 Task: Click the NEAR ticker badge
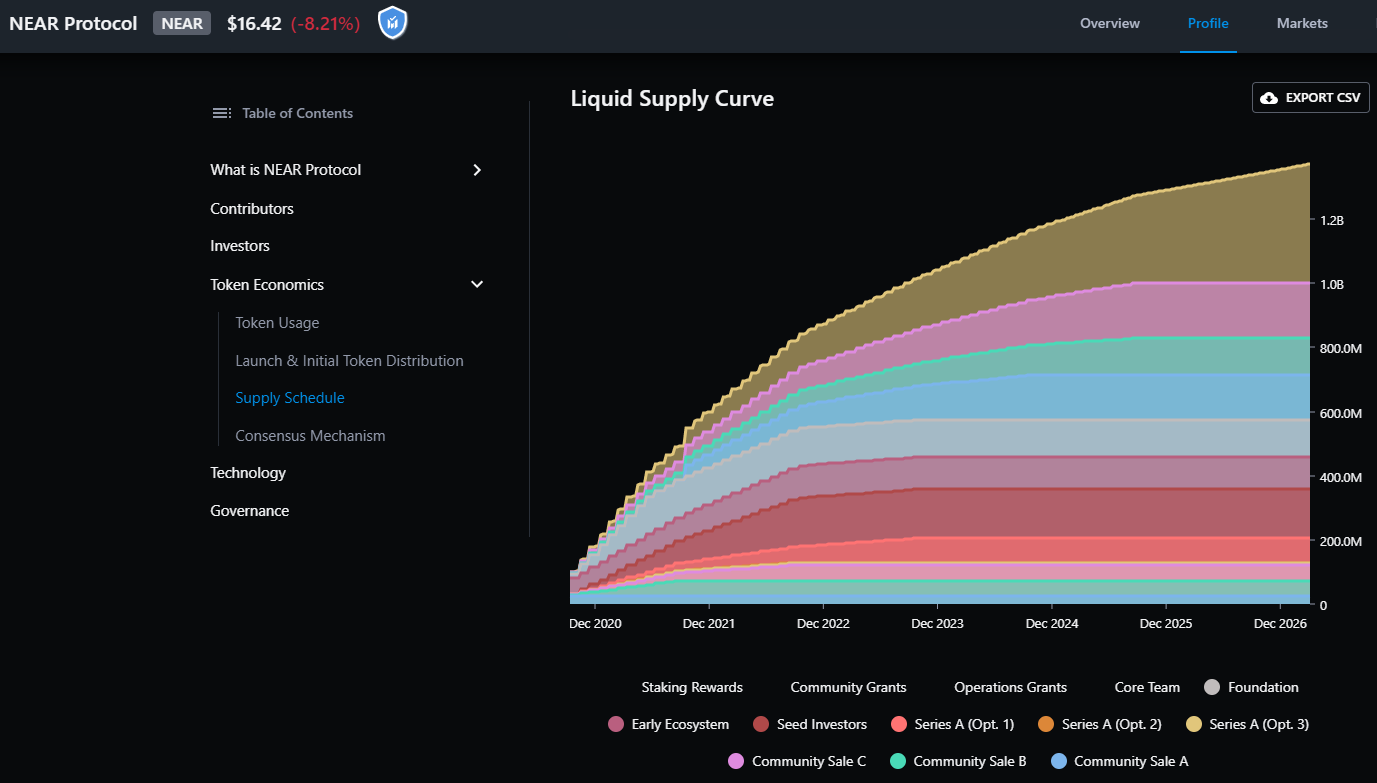coord(182,23)
